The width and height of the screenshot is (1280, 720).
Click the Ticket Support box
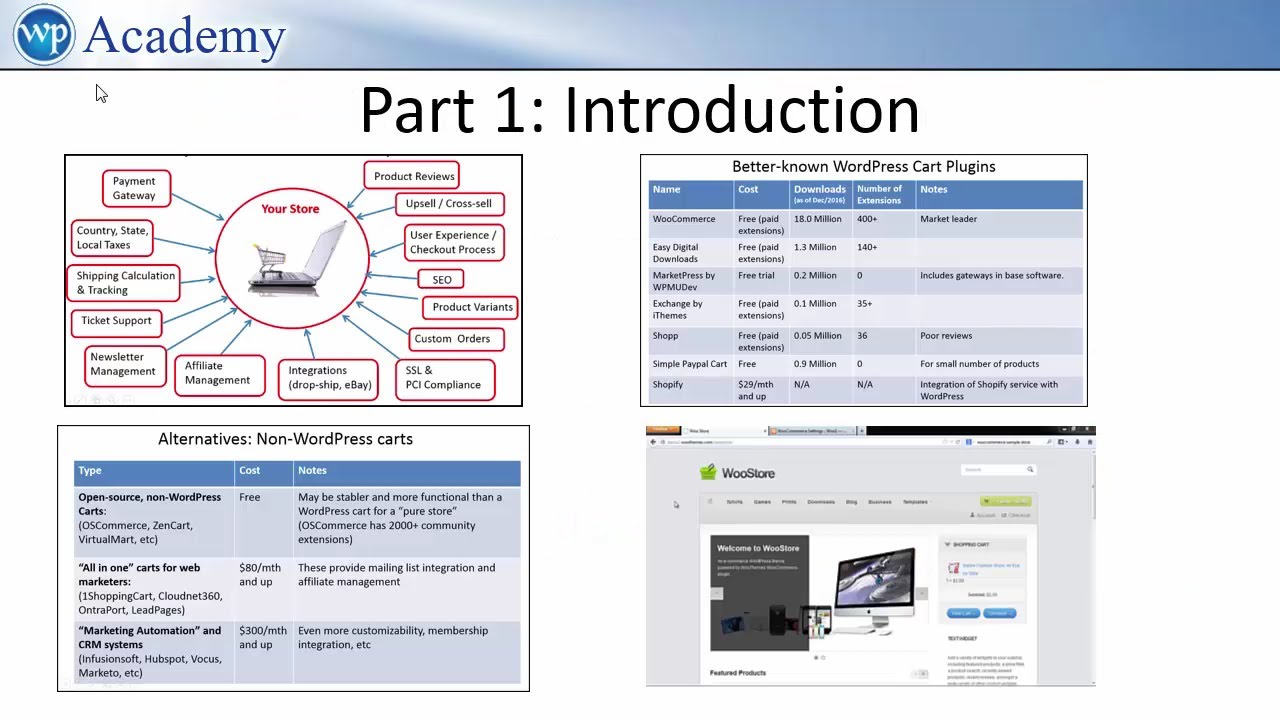click(x=115, y=321)
